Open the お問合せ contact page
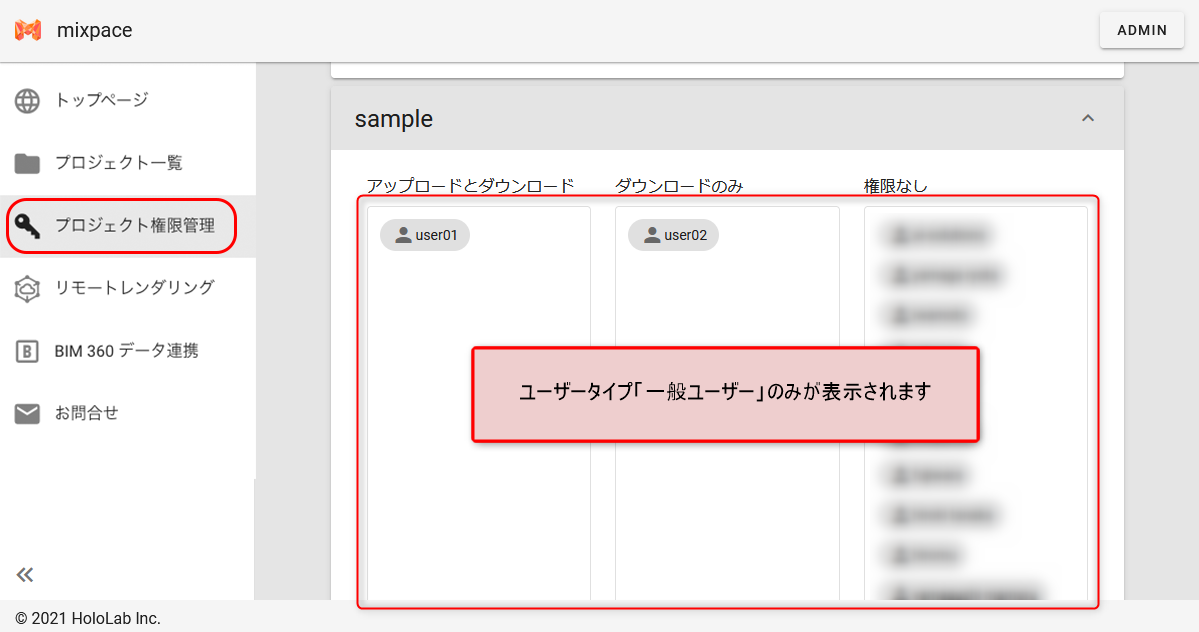1199x632 pixels. [86, 413]
